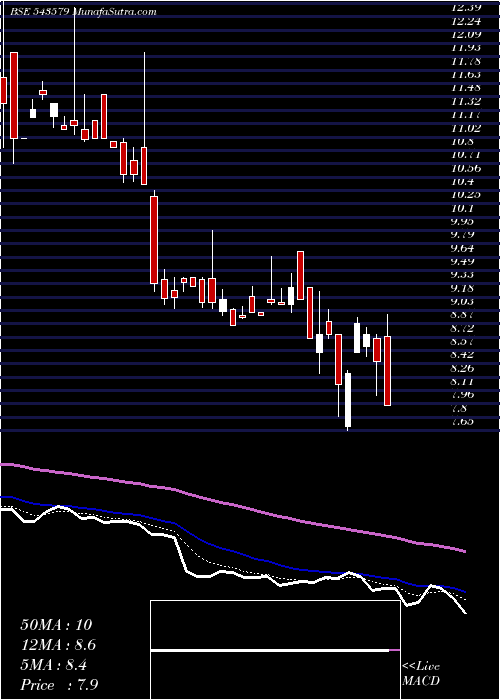This screenshot has height=700, width=500.
Task: Click the blue 12MA trend line
Action: point(232,552)
